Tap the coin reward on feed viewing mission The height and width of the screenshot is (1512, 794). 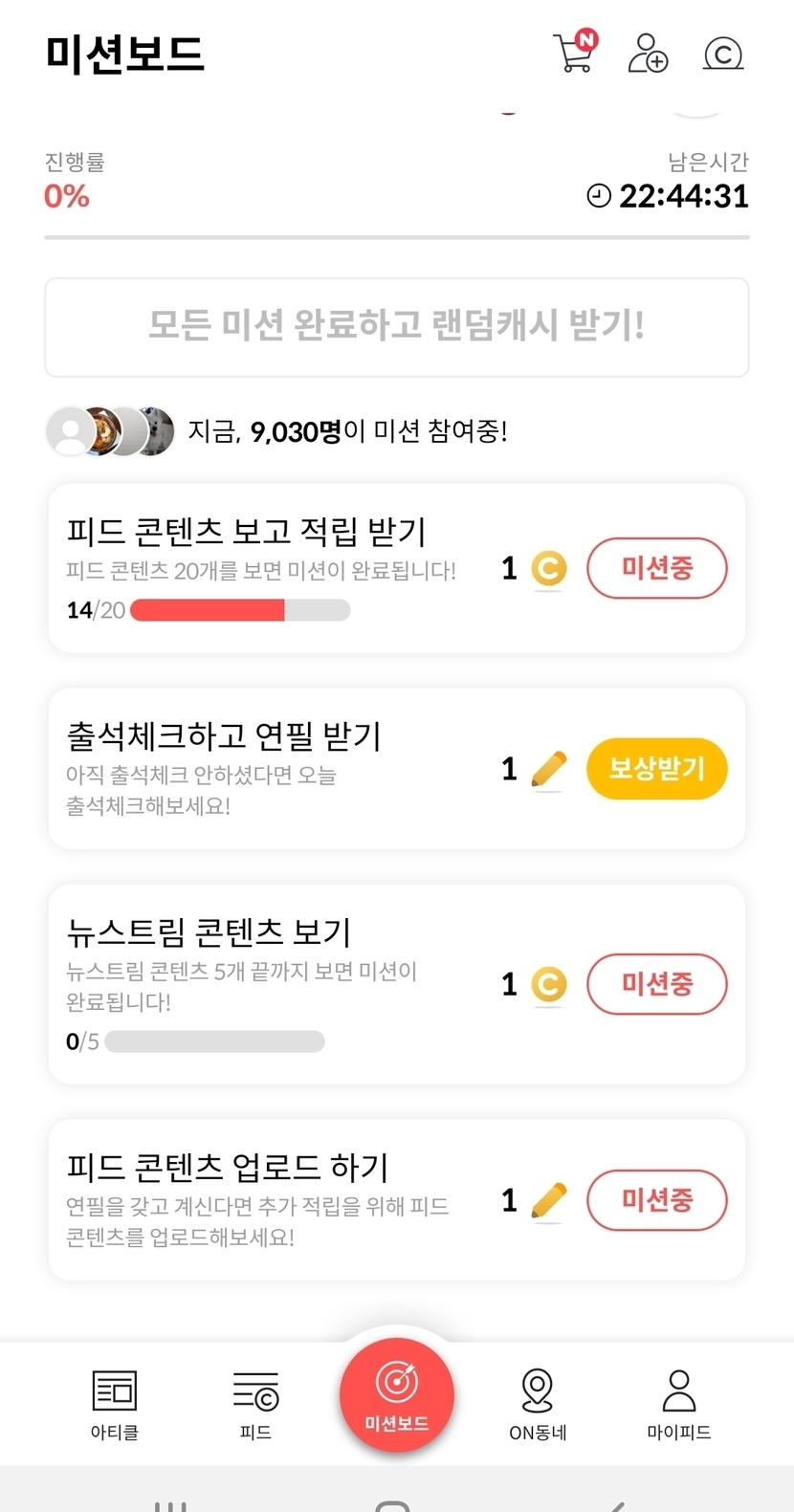548,569
